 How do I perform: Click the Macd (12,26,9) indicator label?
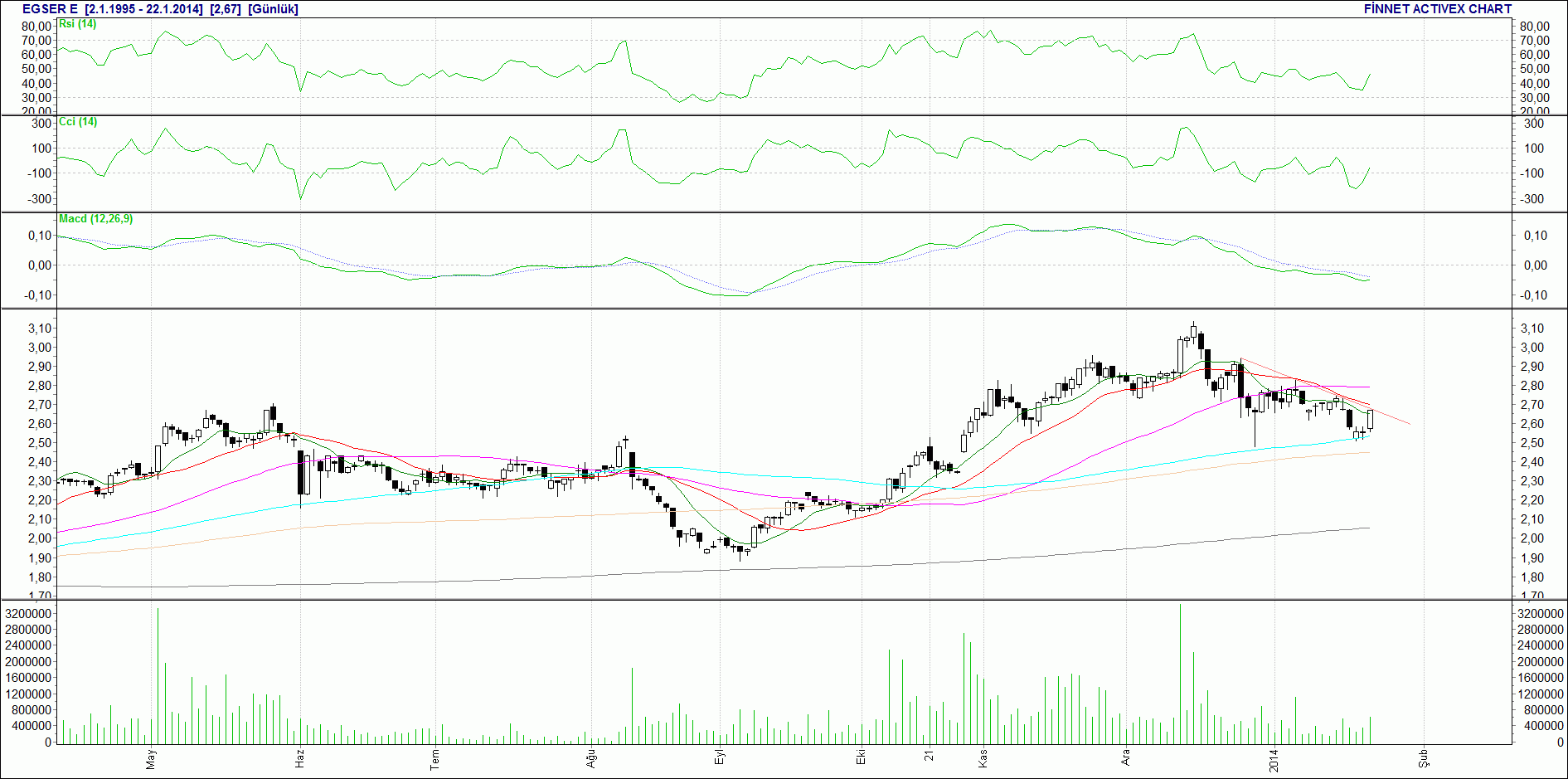[x=95, y=219]
